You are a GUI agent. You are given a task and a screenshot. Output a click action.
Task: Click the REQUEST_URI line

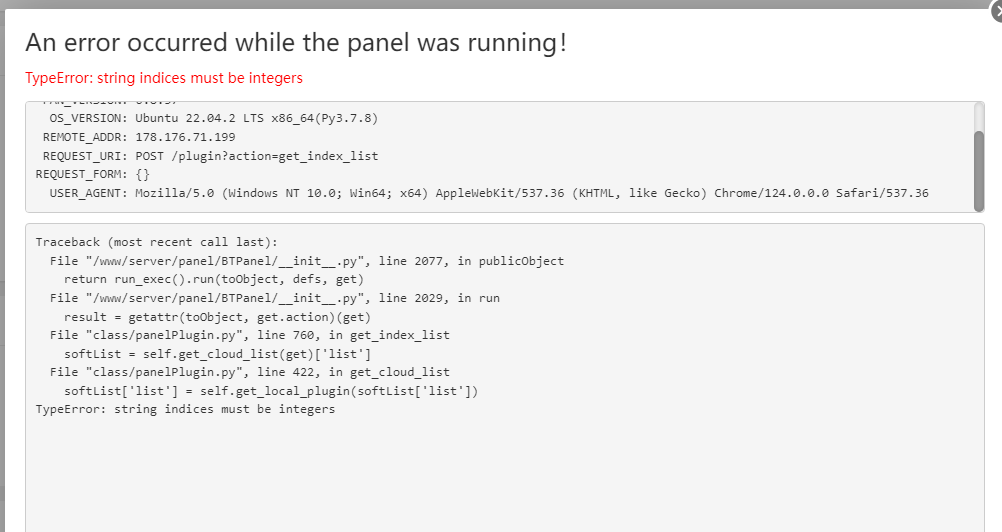(210, 156)
